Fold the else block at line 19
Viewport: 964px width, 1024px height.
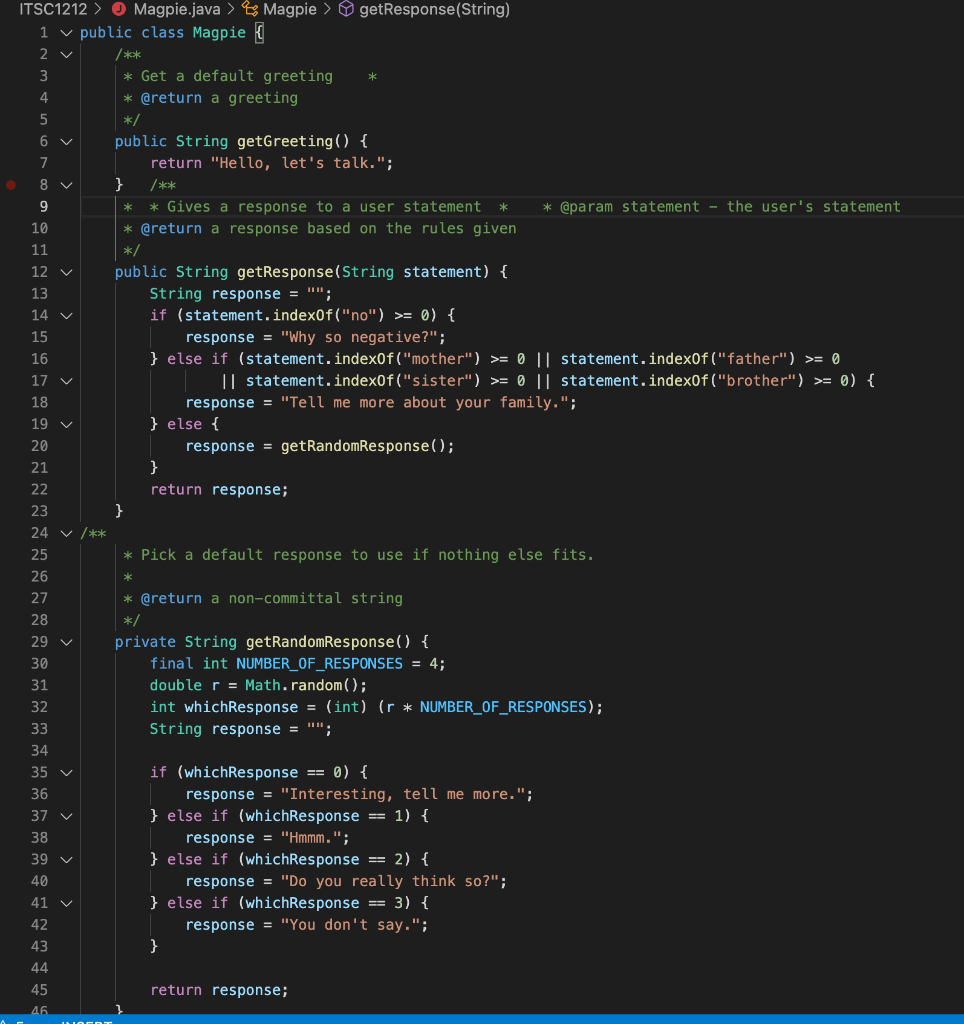coord(65,424)
